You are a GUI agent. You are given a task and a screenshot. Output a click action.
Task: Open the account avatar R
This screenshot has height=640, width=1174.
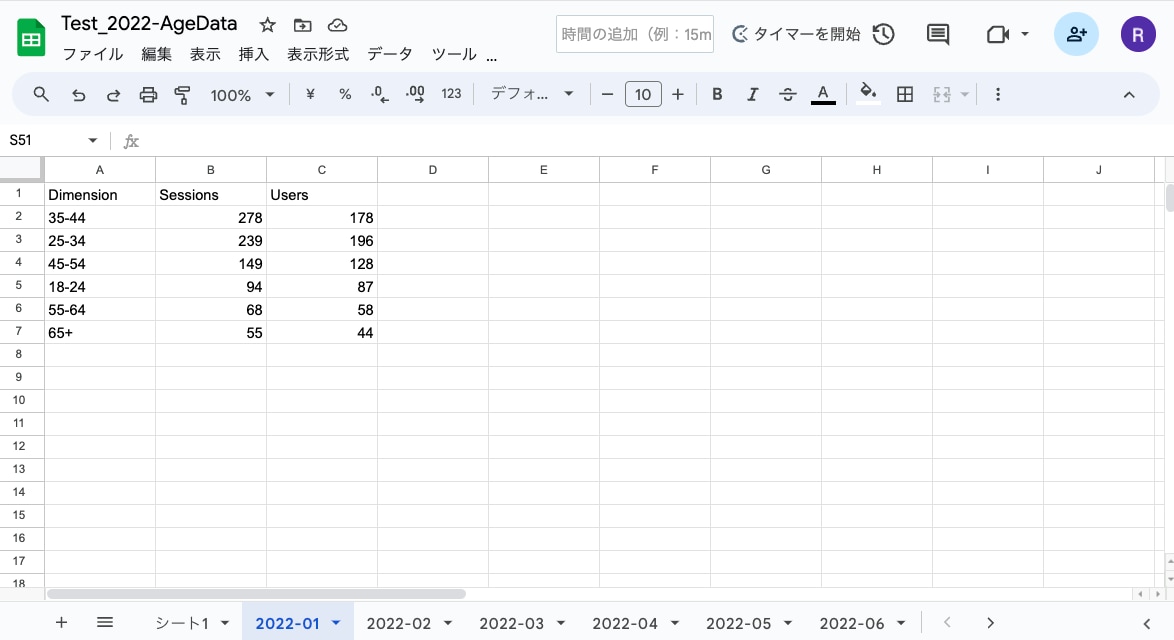click(x=1138, y=34)
